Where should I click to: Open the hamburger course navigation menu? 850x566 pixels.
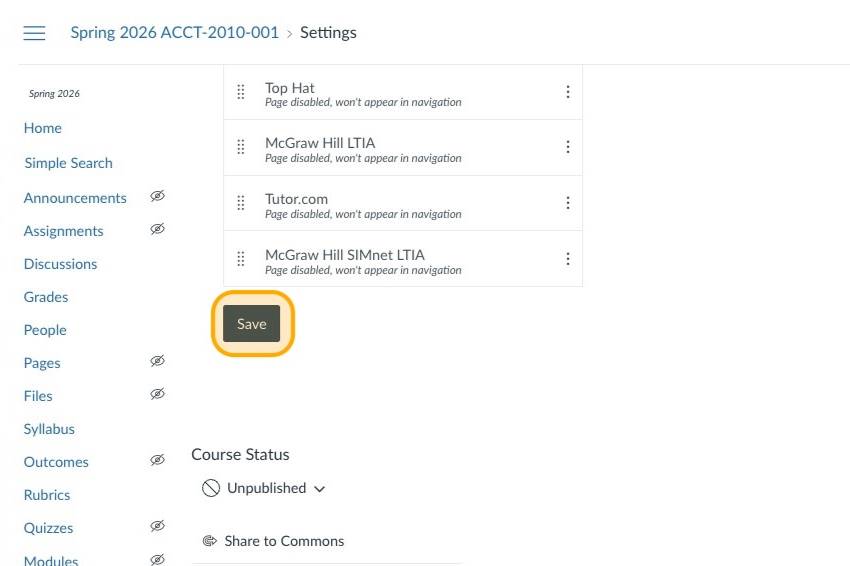click(x=34, y=33)
